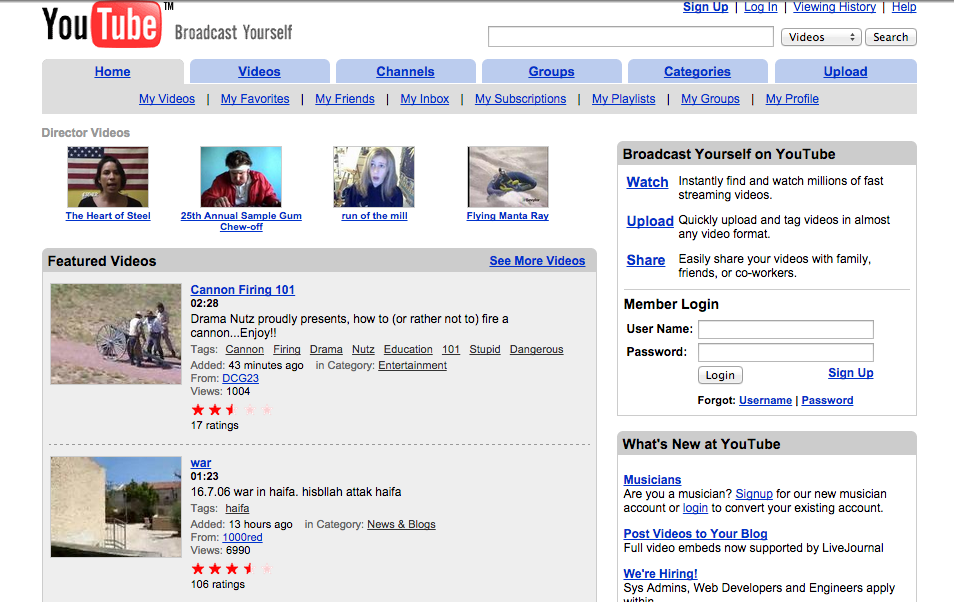
Task: Focus the User Name field
Action: tap(785, 329)
